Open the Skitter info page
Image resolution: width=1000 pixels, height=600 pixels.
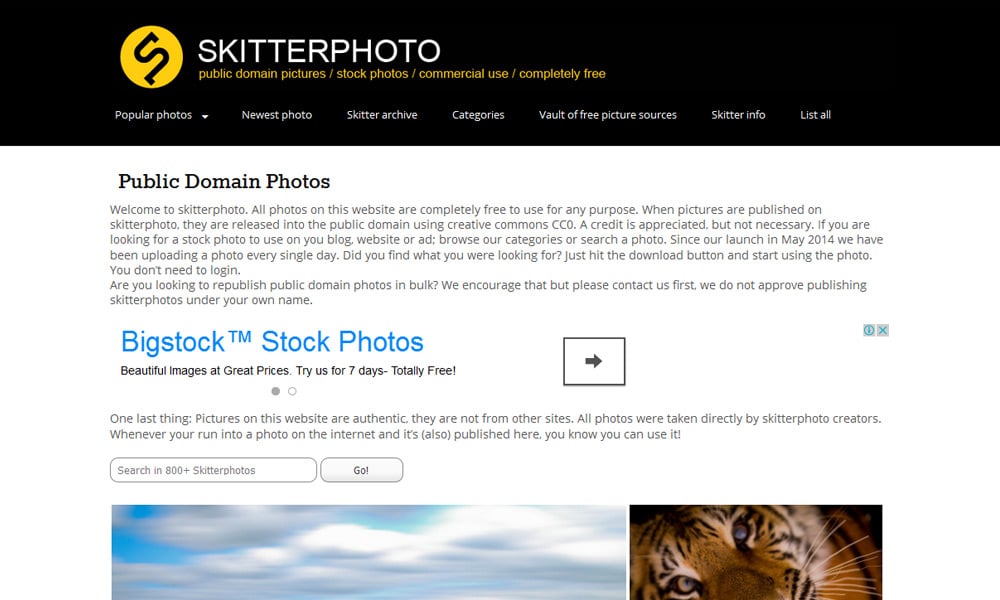739,115
